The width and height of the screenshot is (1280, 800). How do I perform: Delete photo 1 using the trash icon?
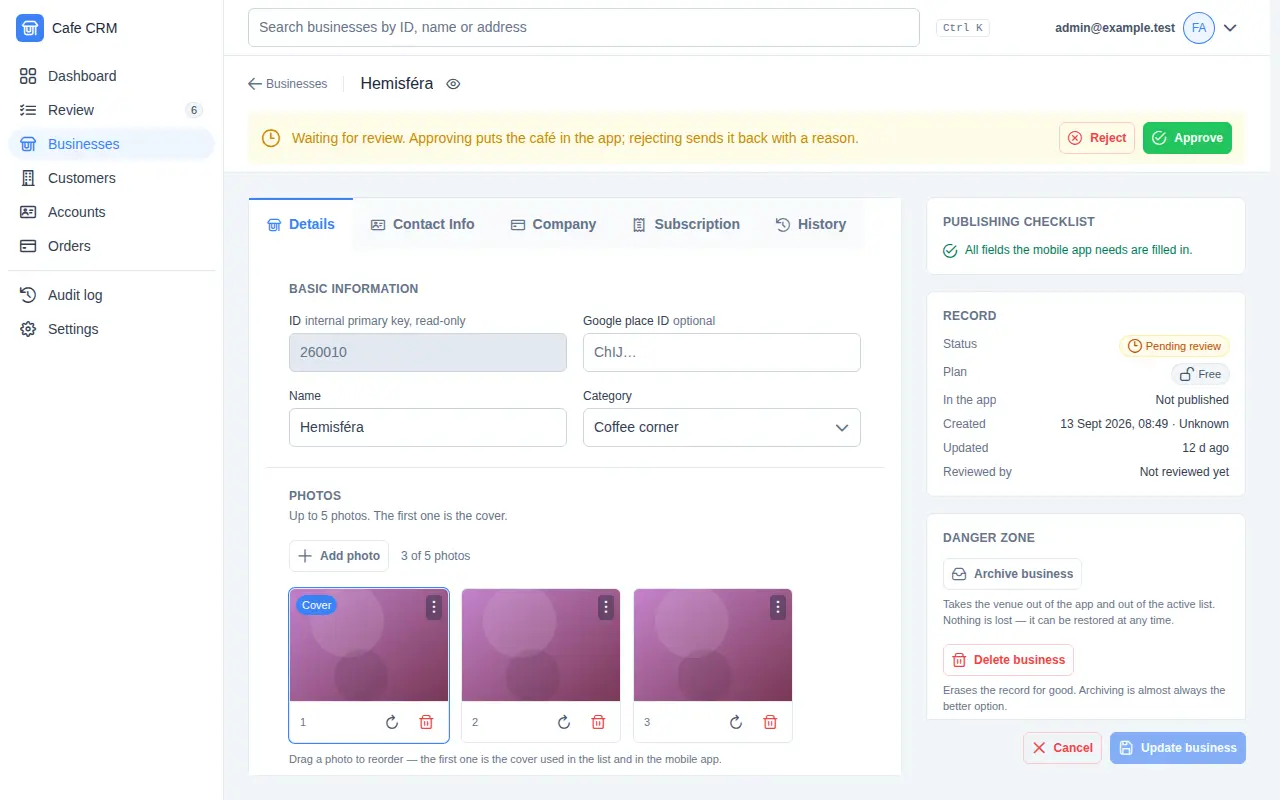point(426,722)
